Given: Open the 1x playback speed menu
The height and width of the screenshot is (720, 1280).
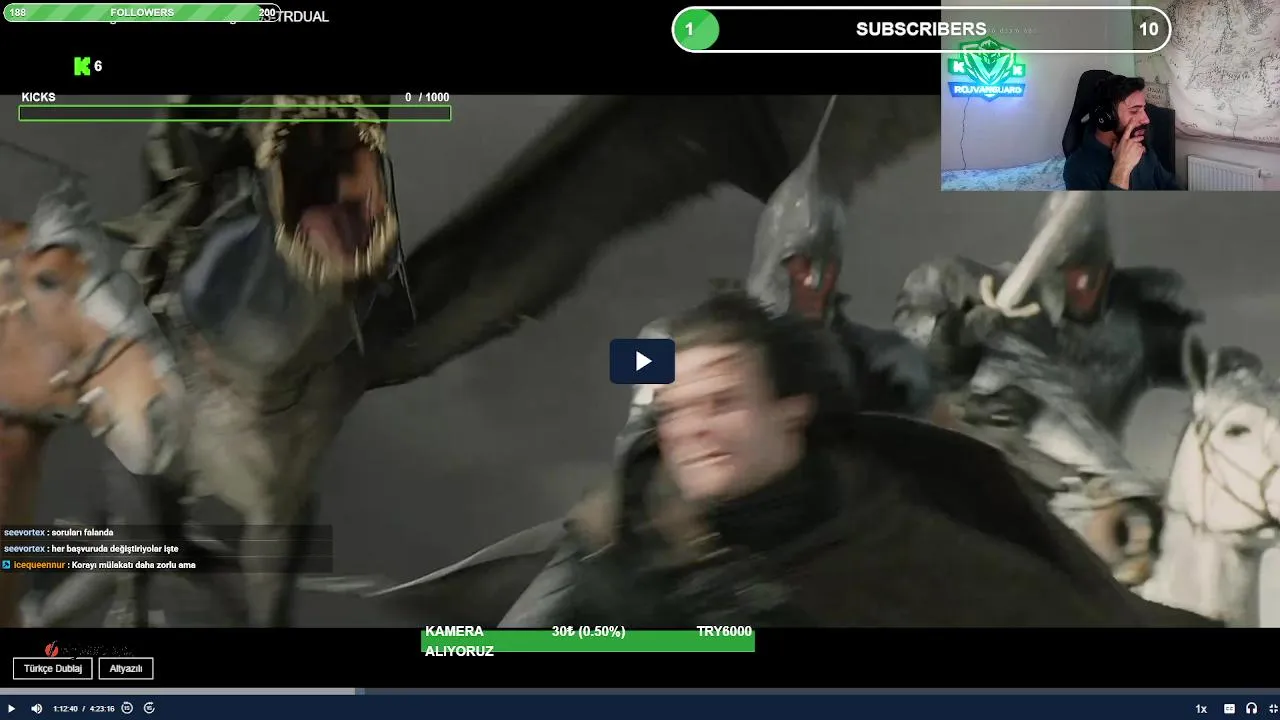Looking at the screenshot, I should (1201, 709).
